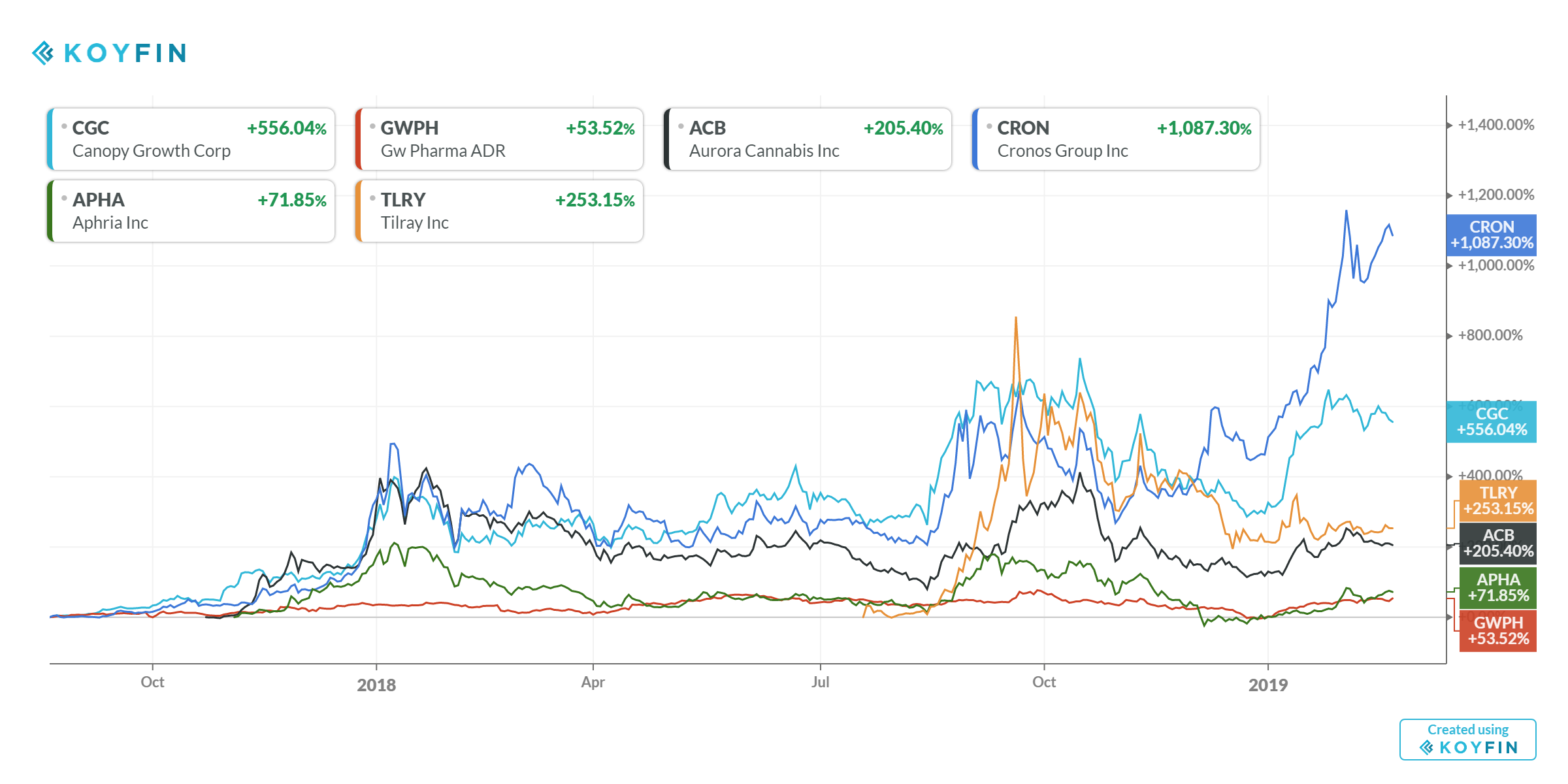Click the CGC +556.04% axis tag
This screenshot has height=784, width=1568.
[1492, 422]
